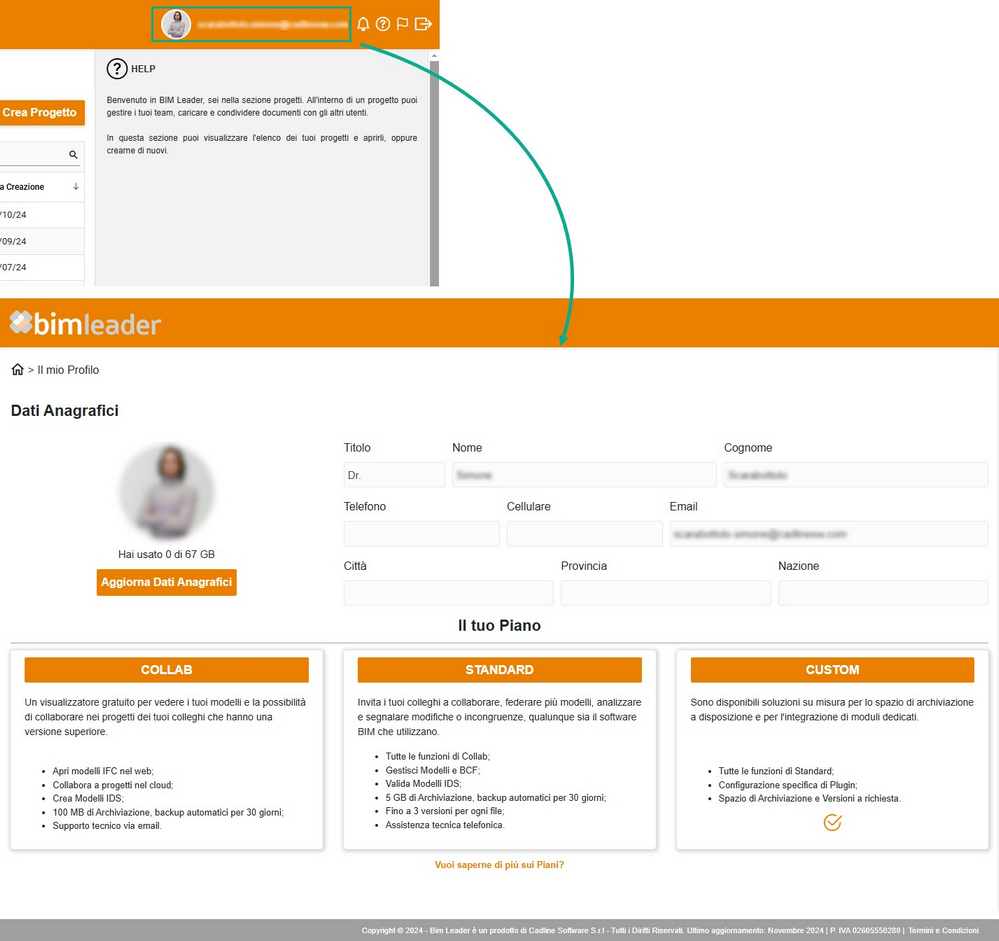The width and height of the screenshot is (999, 941).
Task: Click 'Apri modelli IFC nel web' bullet
Action: tap(103, 771)
